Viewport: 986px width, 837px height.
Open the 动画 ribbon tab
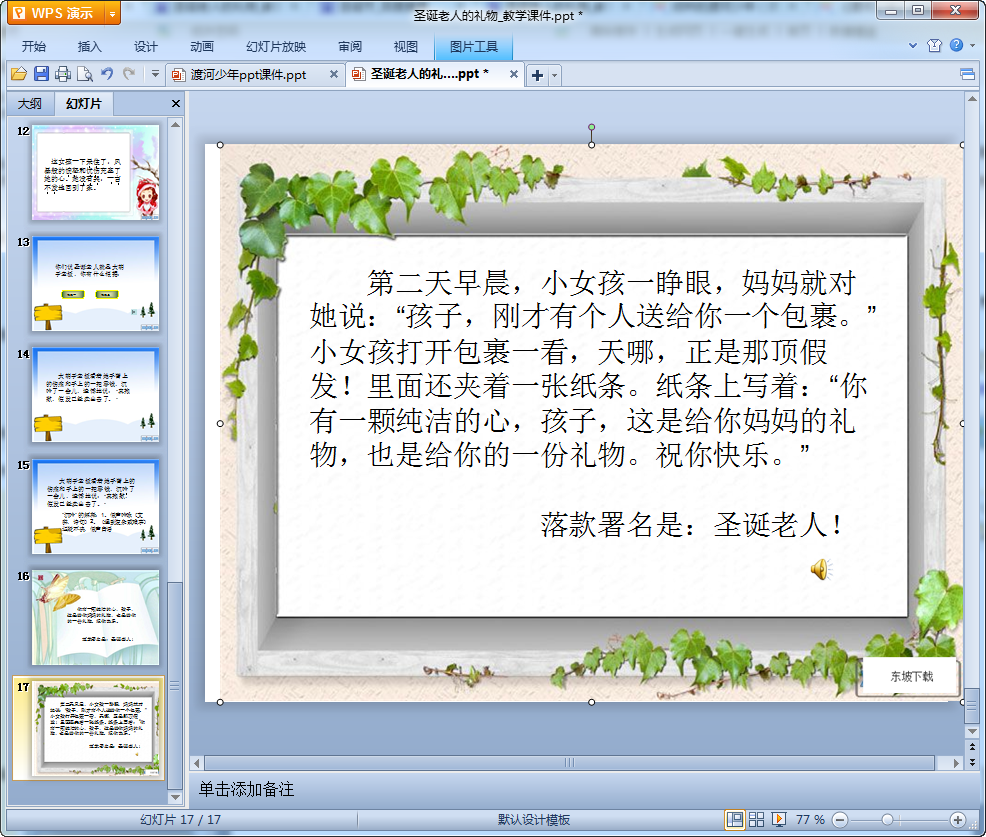[x=202, y=47]
